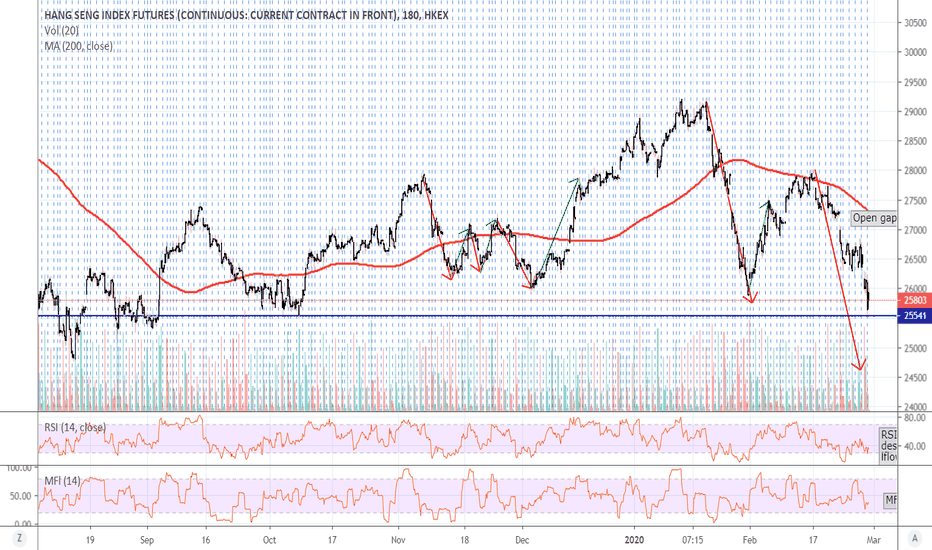This screenshot has width=932, height=550.
Task: Click the Mar date label on time axis
Action: tap(873, 540)
